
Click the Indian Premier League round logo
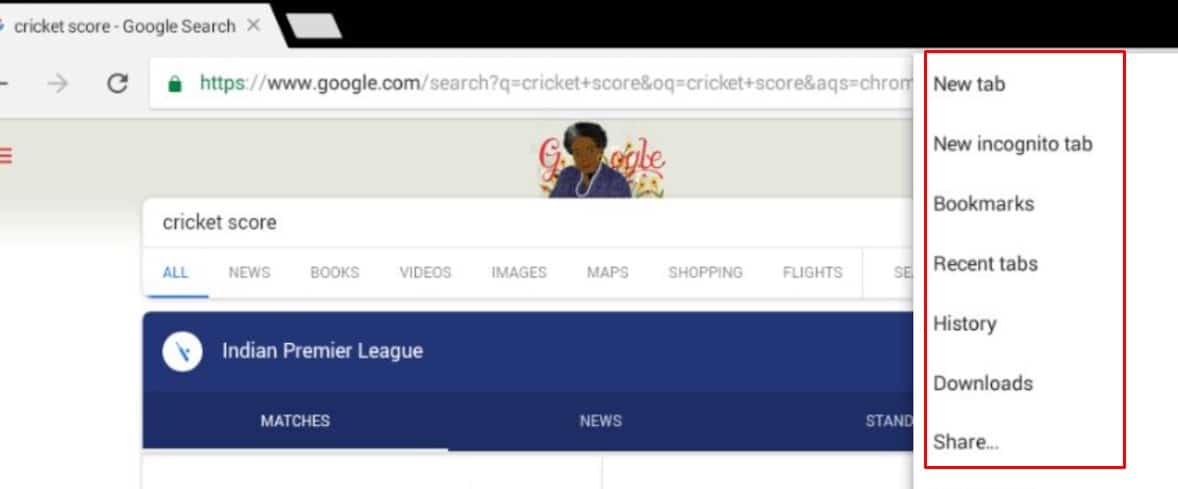pyautogui.click(x=183, y=351)
